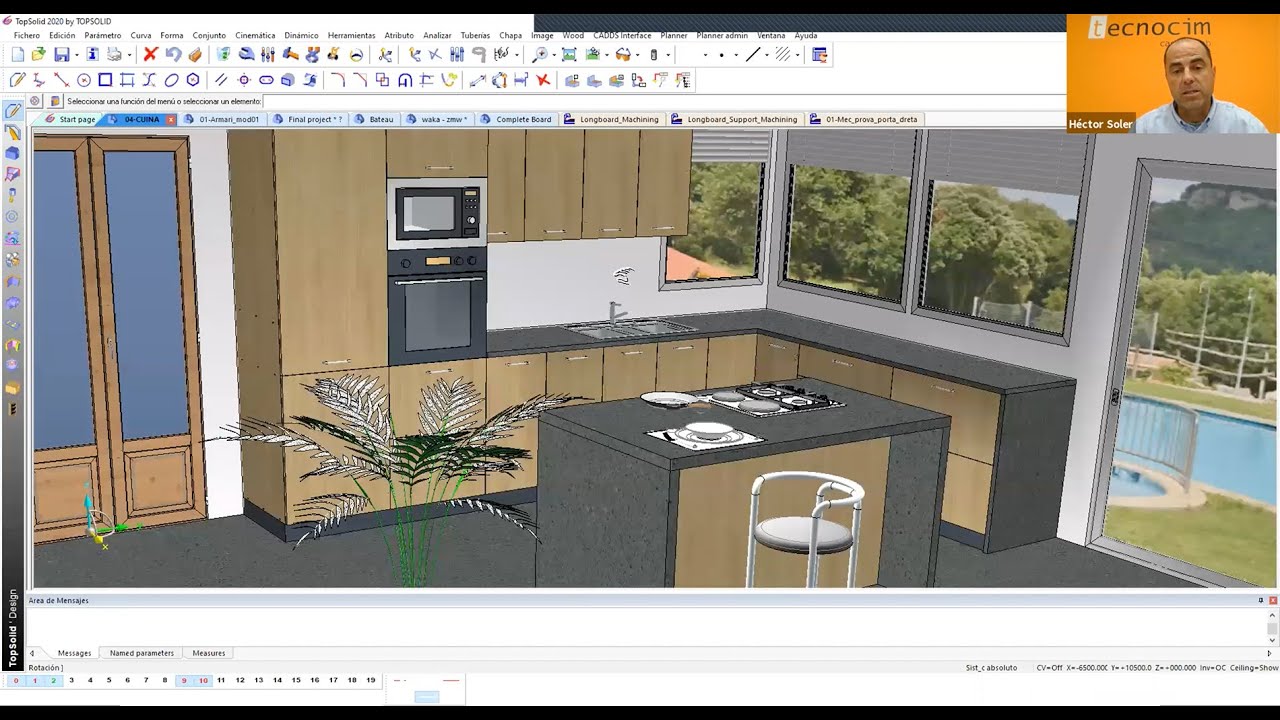Select the parallel lines tool
This screenshot has height=720, width=1280.
tap(221, 80)
